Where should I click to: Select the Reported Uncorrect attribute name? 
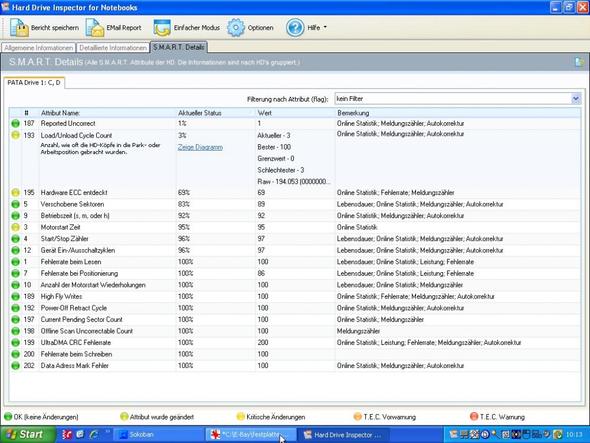point(68,123)
